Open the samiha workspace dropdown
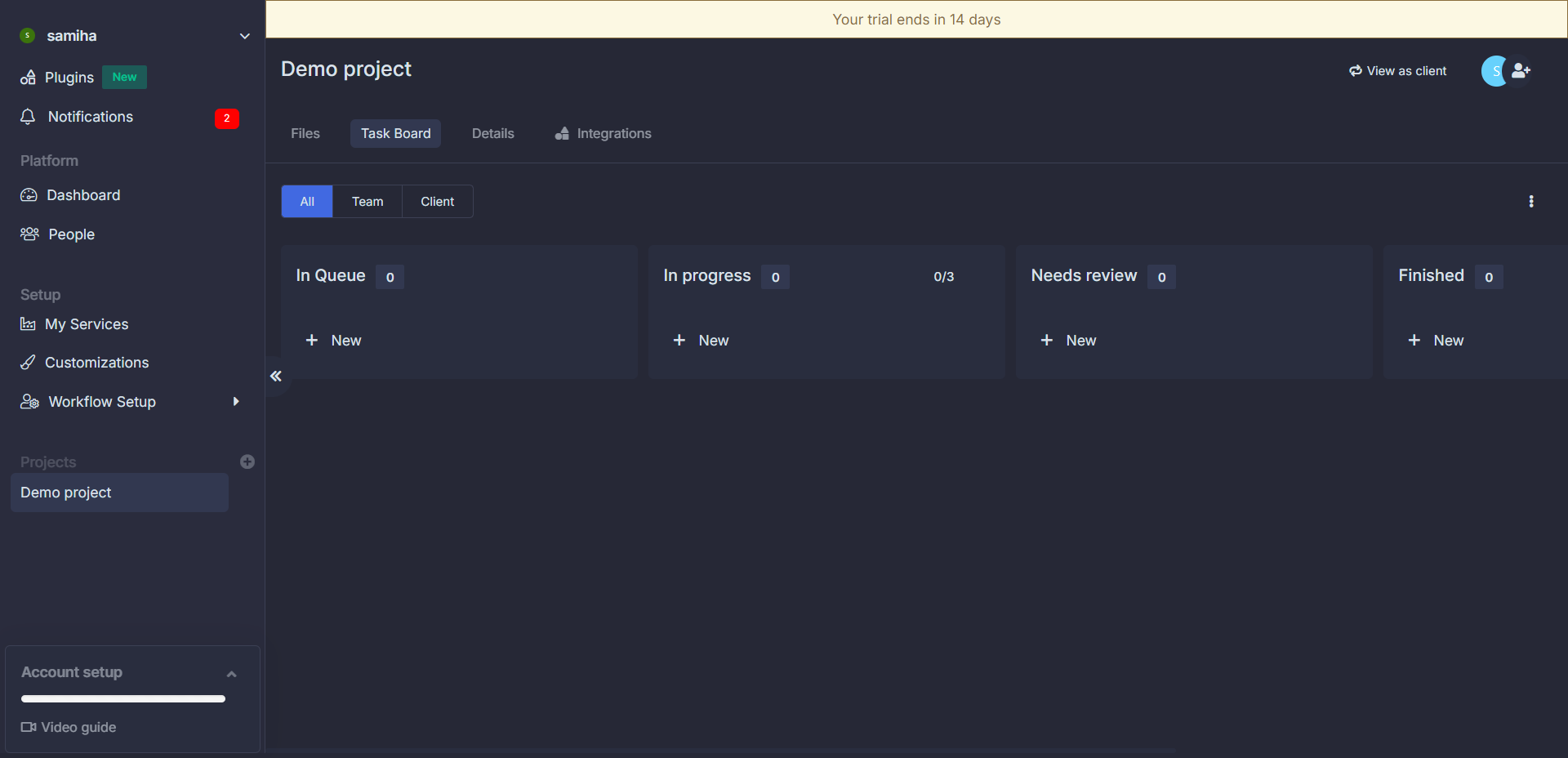The height and width of the screenshot is (758, 1568). coord(245,36)
